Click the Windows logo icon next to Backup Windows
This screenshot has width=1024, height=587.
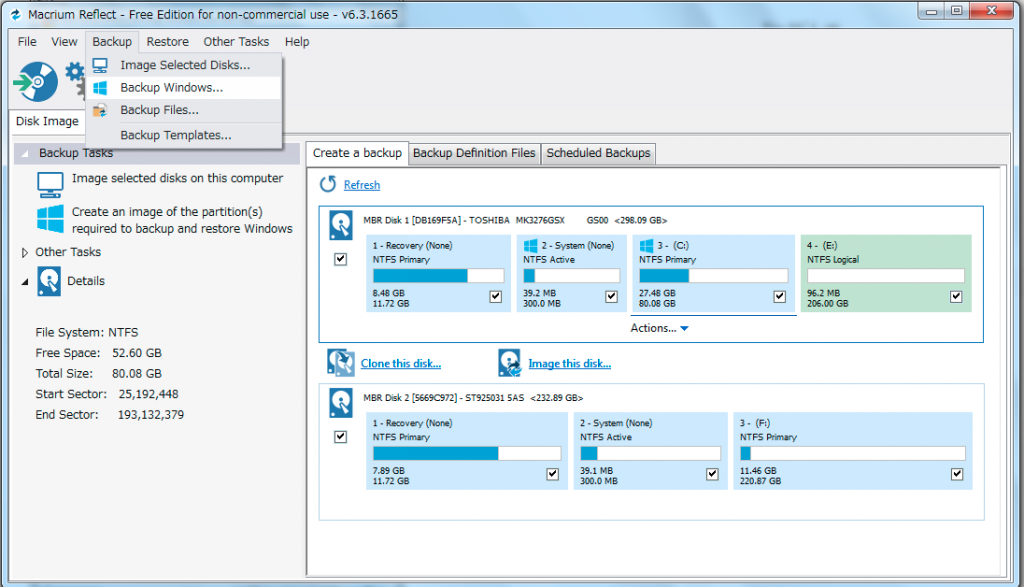[x=100, y=87]
